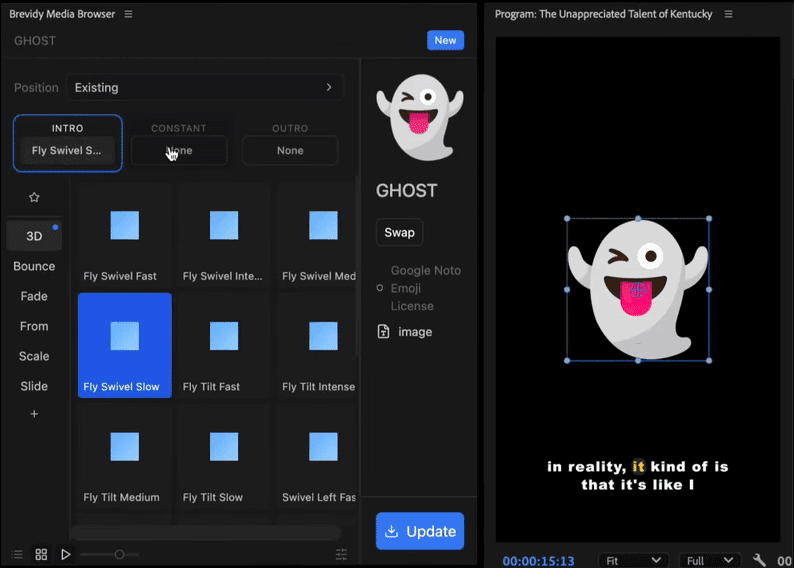Select the bottom-right handle of ghost bounding box

pos(709,360)
